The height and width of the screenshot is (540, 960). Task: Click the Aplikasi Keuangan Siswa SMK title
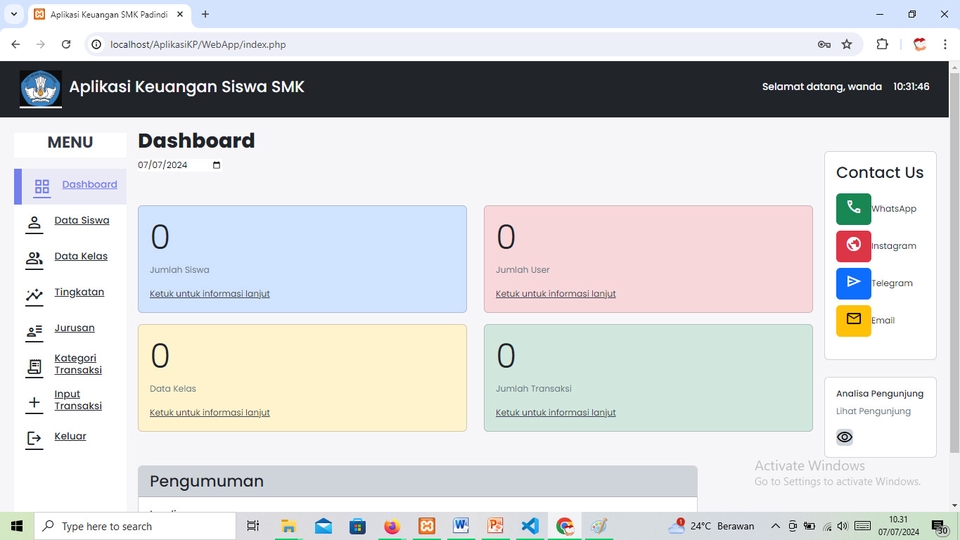point(187,87)
